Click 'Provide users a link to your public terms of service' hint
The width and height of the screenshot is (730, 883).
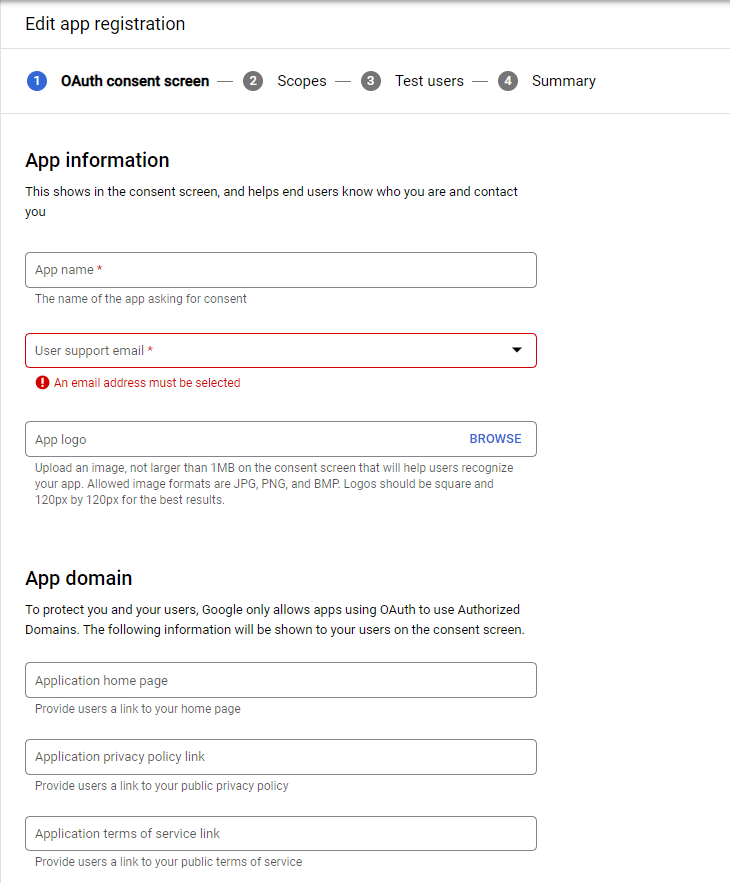tap(168, 862)
